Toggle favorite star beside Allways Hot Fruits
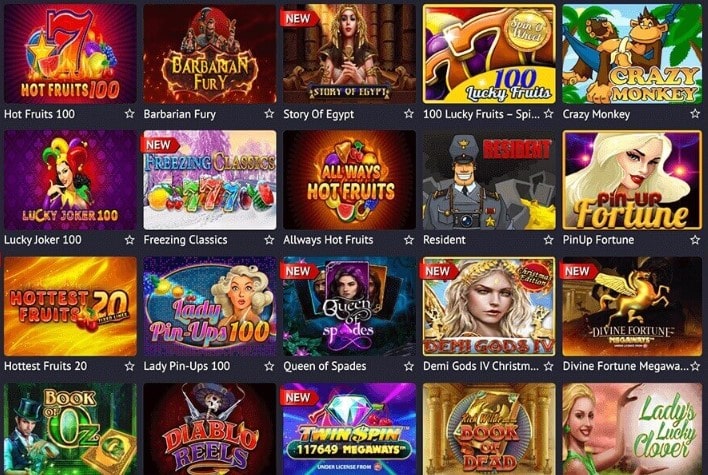 click(x=409, y=240)
